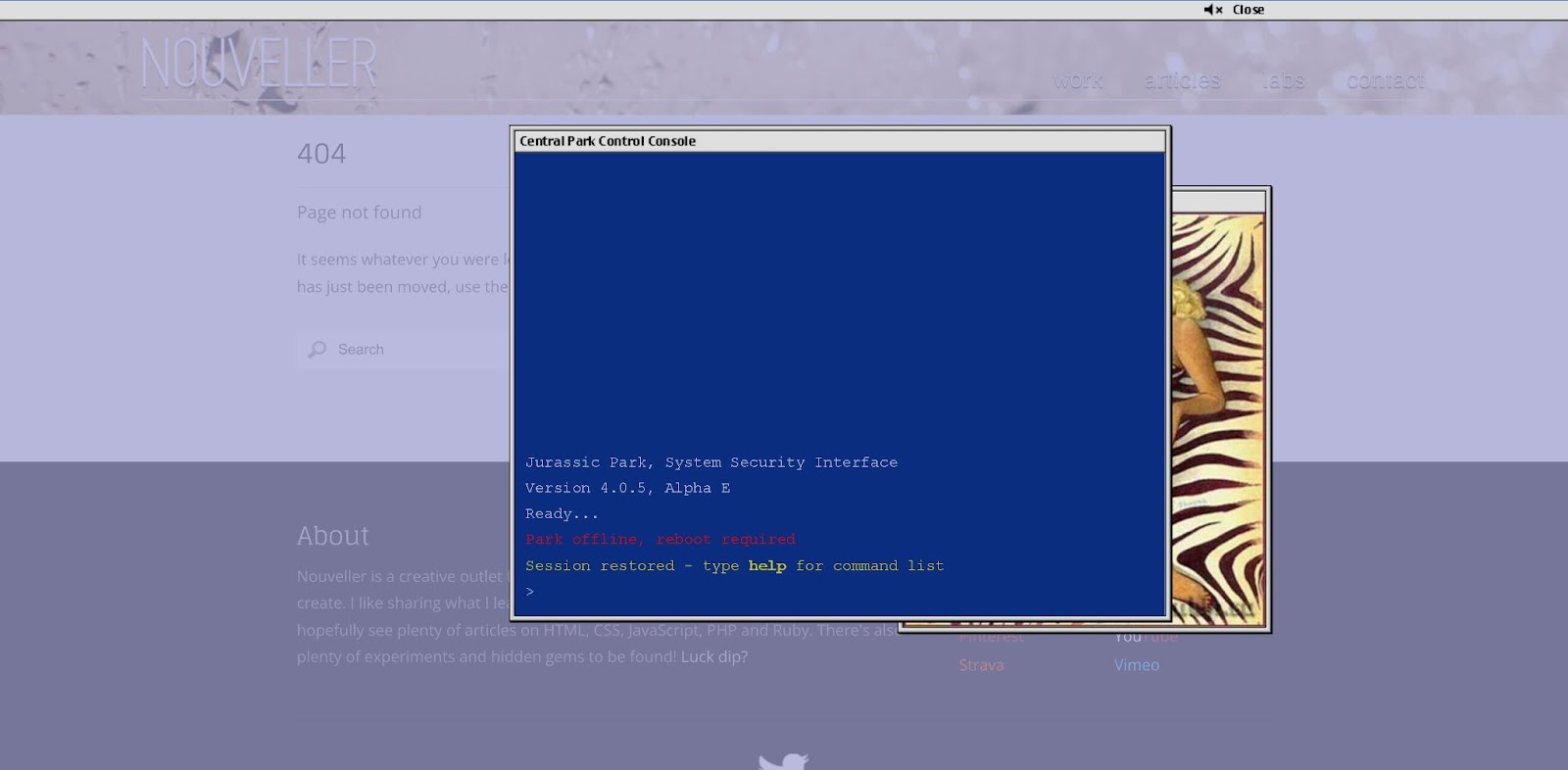Image resolution: width=1568 pixels, height=770 pixels.
Task: Click the Jurassic Park, System Security Interface line
Action: tap(711, 462)
